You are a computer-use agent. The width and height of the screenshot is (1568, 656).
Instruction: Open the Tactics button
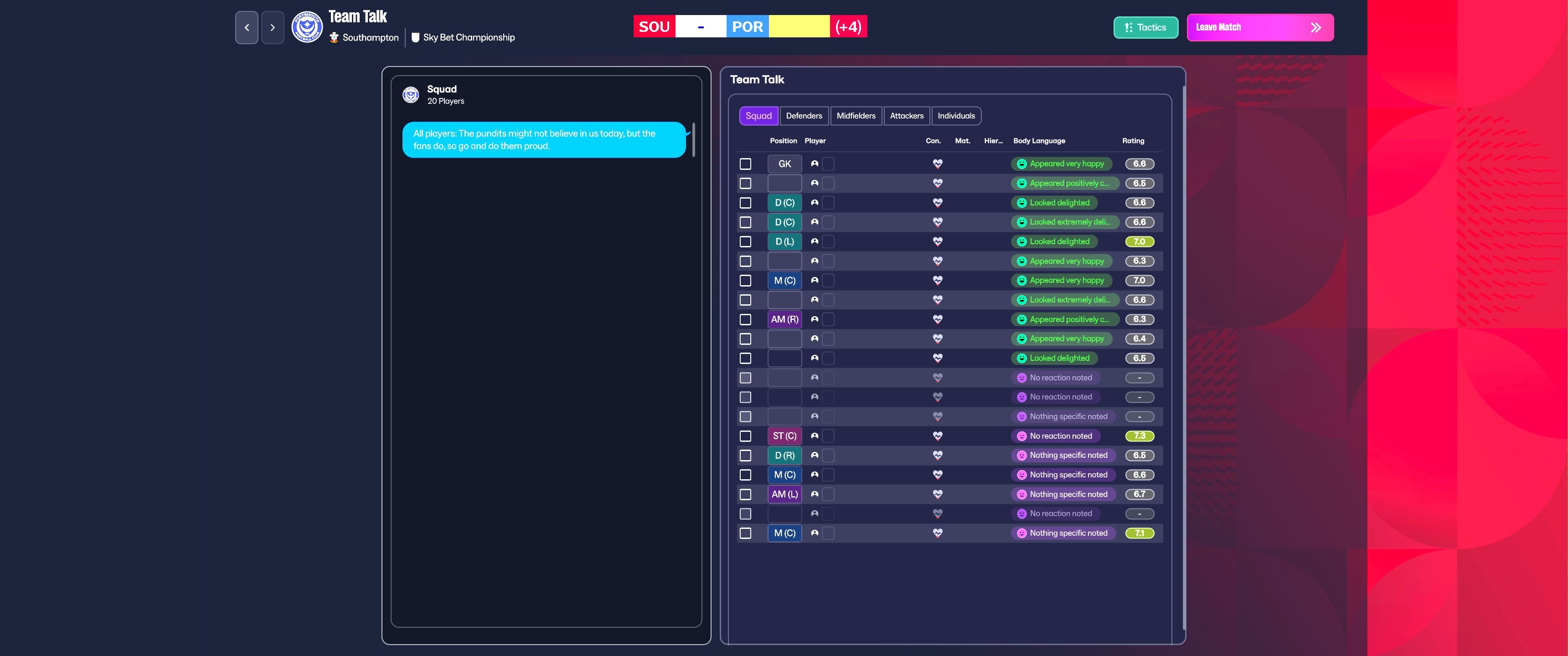(x=1145, y=27)
